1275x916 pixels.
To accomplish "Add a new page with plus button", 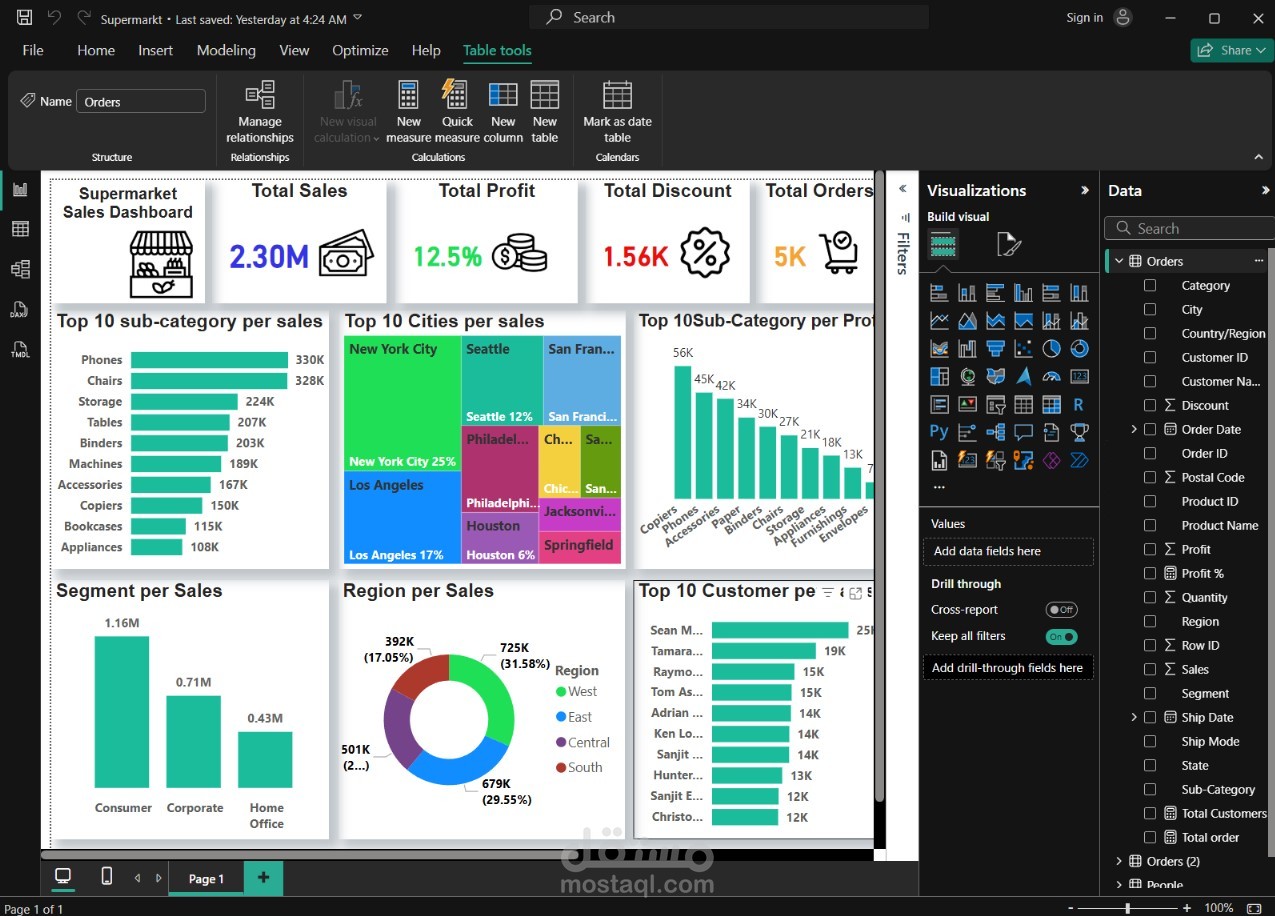I will [263, 877].
